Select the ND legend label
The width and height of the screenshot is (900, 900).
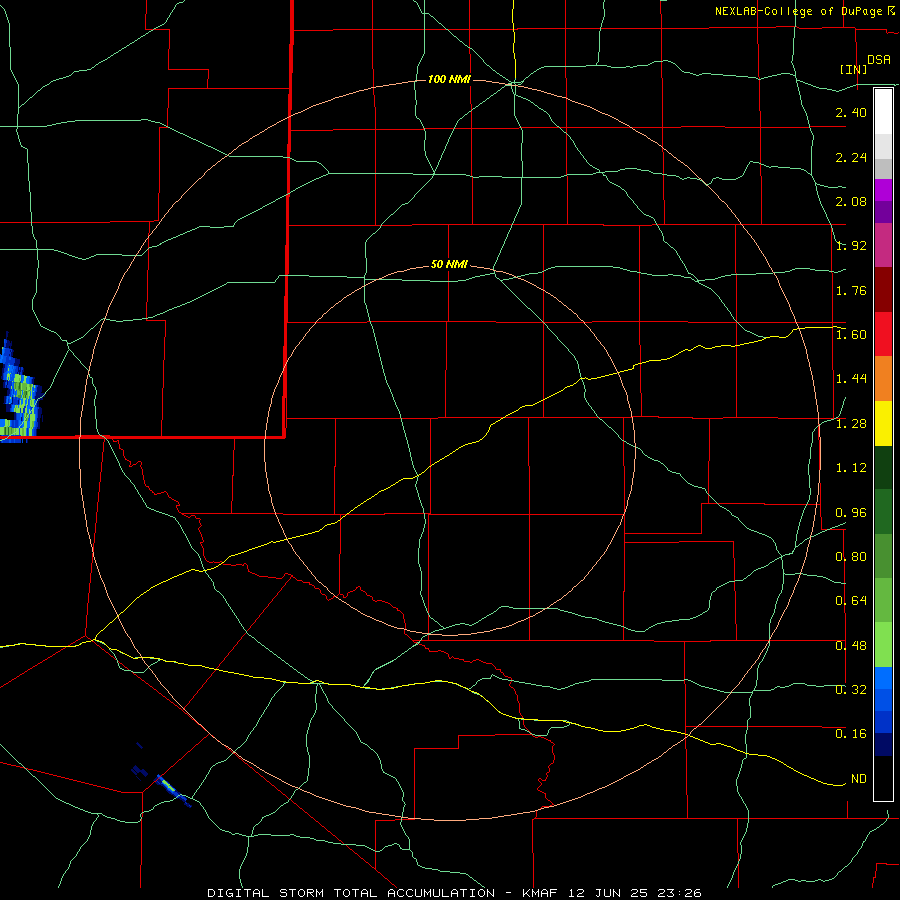pos(859,779)
